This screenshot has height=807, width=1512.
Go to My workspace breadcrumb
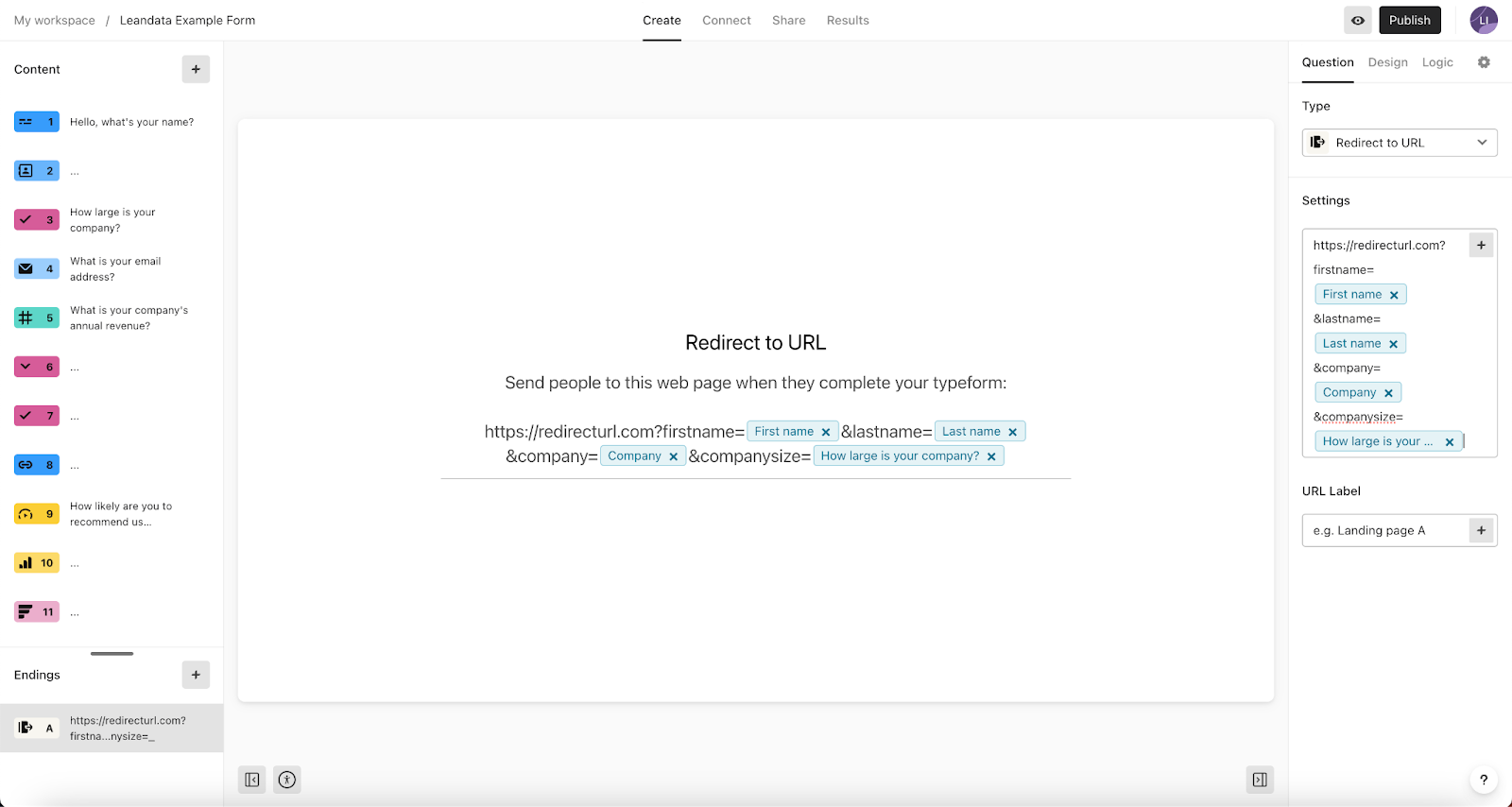(x=55, y=20)
